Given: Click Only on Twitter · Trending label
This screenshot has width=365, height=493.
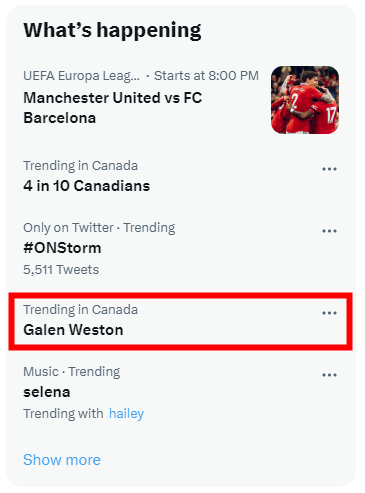Looking at the screenshot, I should click(x=99, y=228).
